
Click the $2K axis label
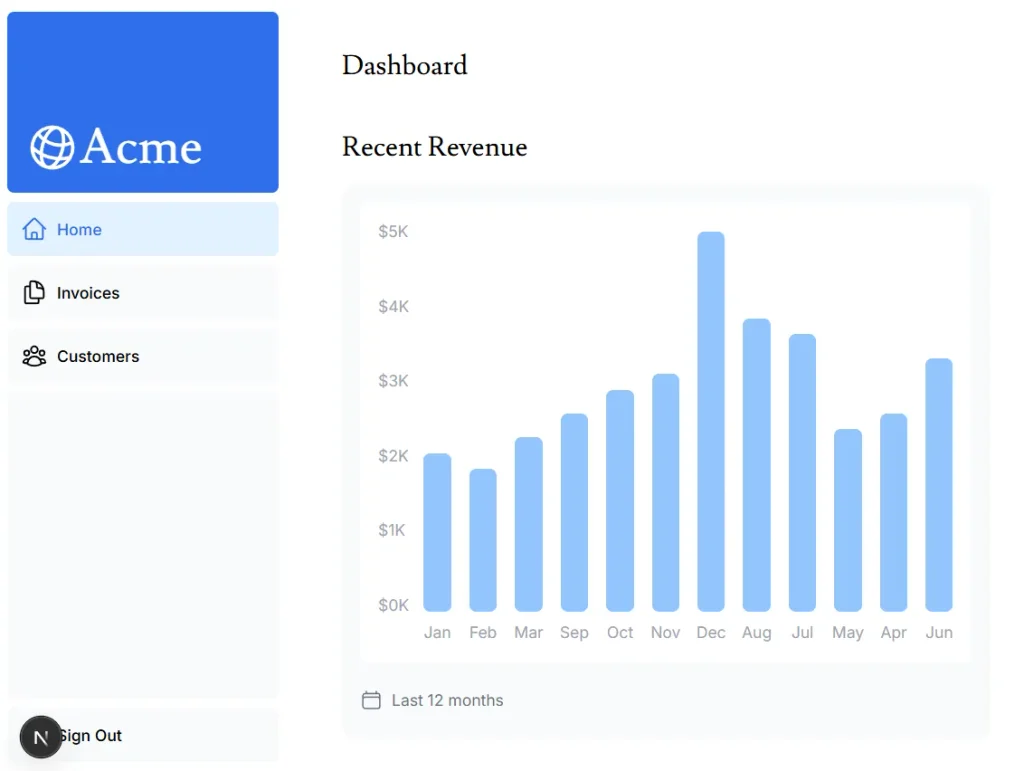[393, 456]
